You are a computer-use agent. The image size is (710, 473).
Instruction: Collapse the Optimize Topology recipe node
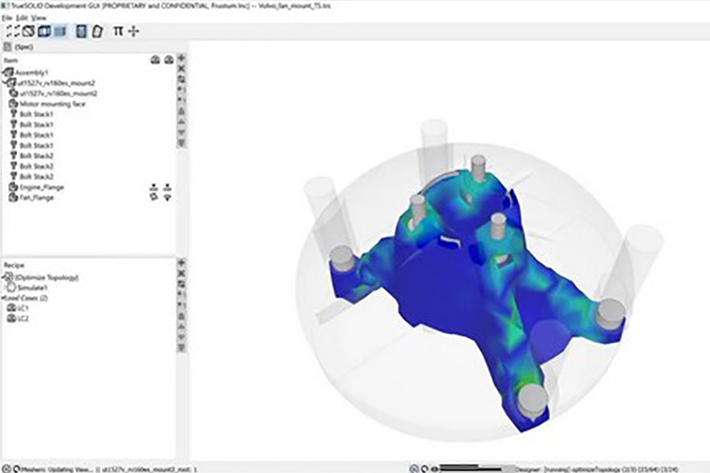(x=5, y=276)
